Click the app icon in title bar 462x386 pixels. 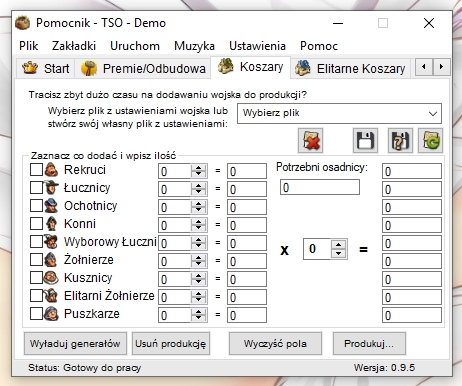pyautogui.click(x=23, y=23)
